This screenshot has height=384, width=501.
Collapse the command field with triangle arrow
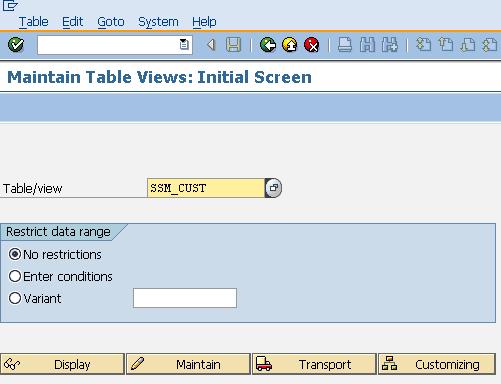[x=211, y=45]
